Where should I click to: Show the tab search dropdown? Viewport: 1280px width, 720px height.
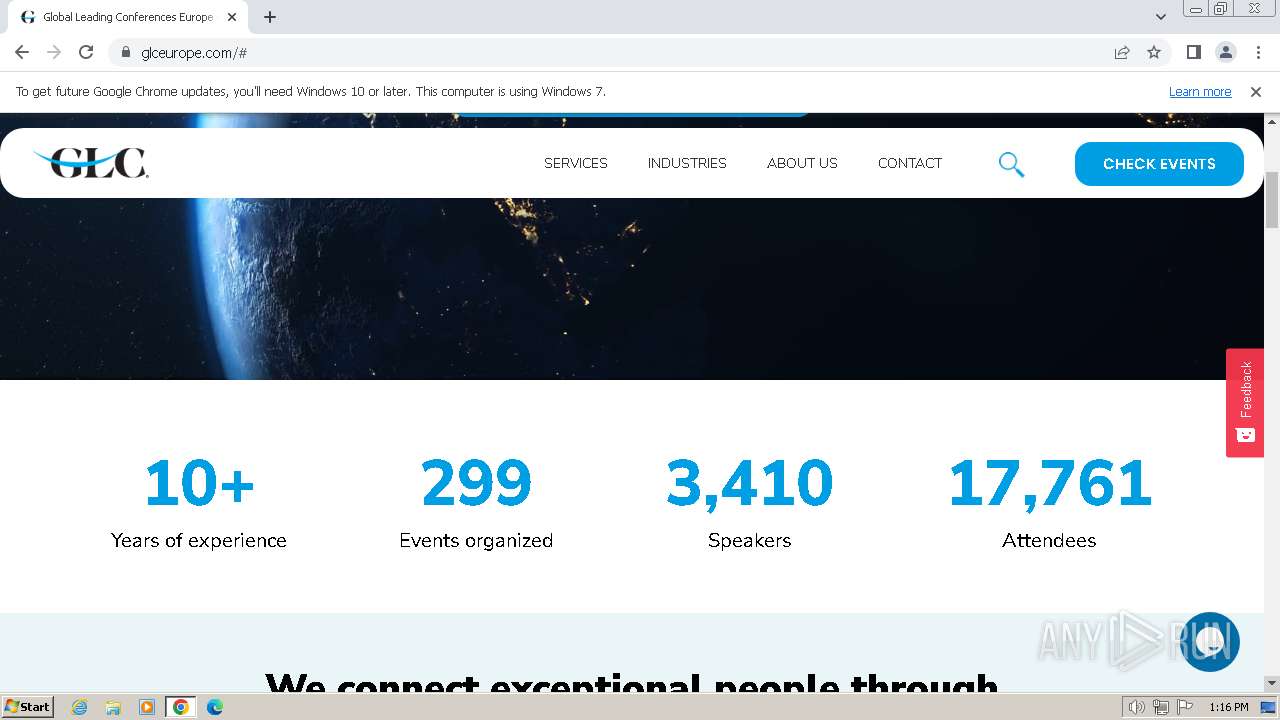coord(1161,17)
